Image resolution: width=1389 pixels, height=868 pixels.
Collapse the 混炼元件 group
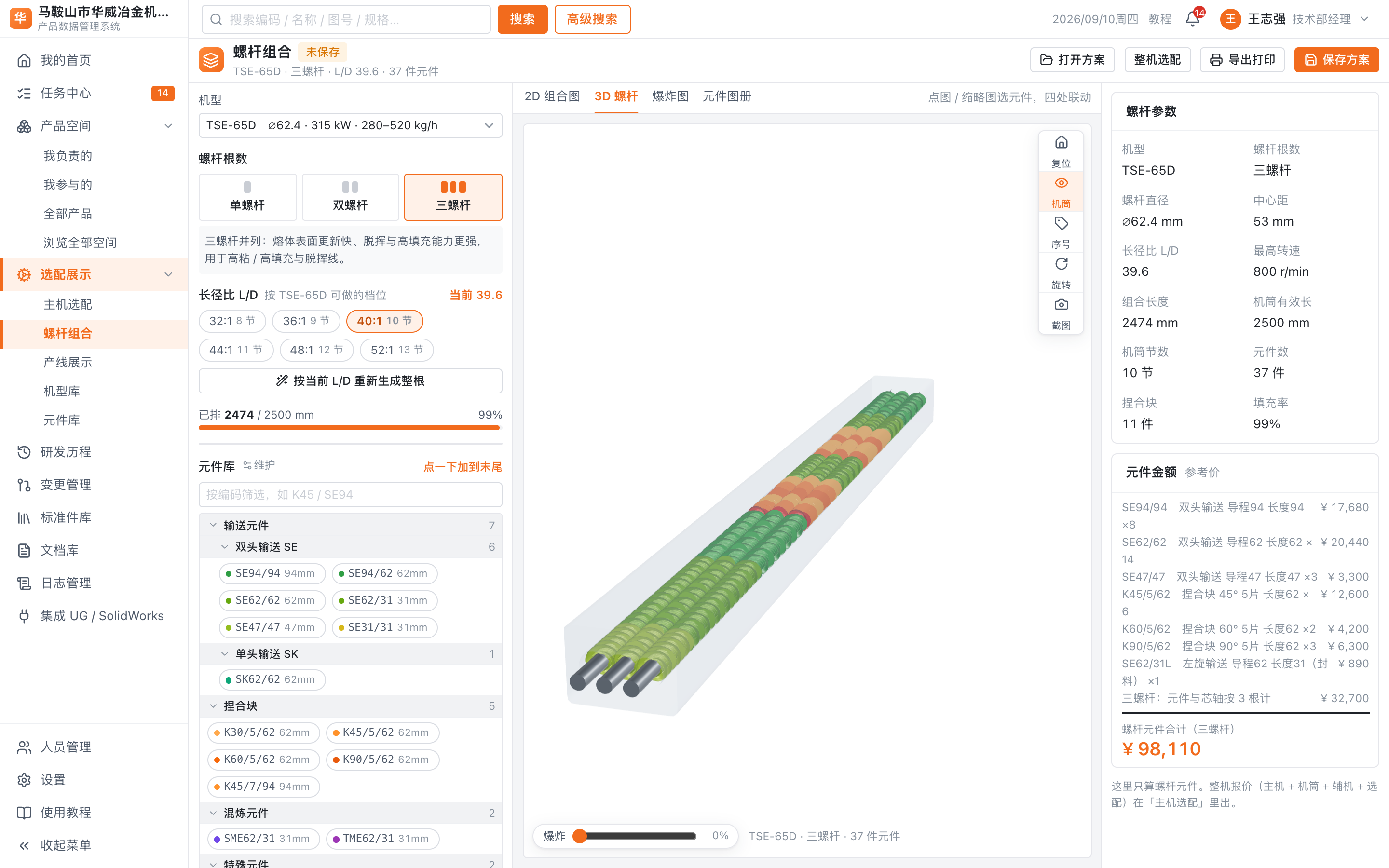(213, 813)
